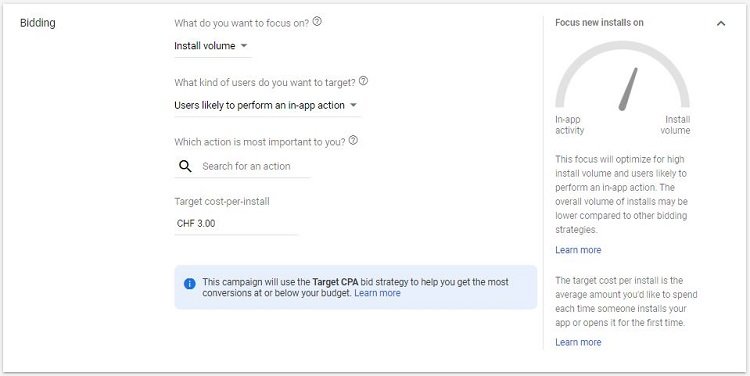Click the 'Install volume' gauge end label
The height and width of the screenshot is (376, 750).
pyautogui.click(x=675, y=125)
